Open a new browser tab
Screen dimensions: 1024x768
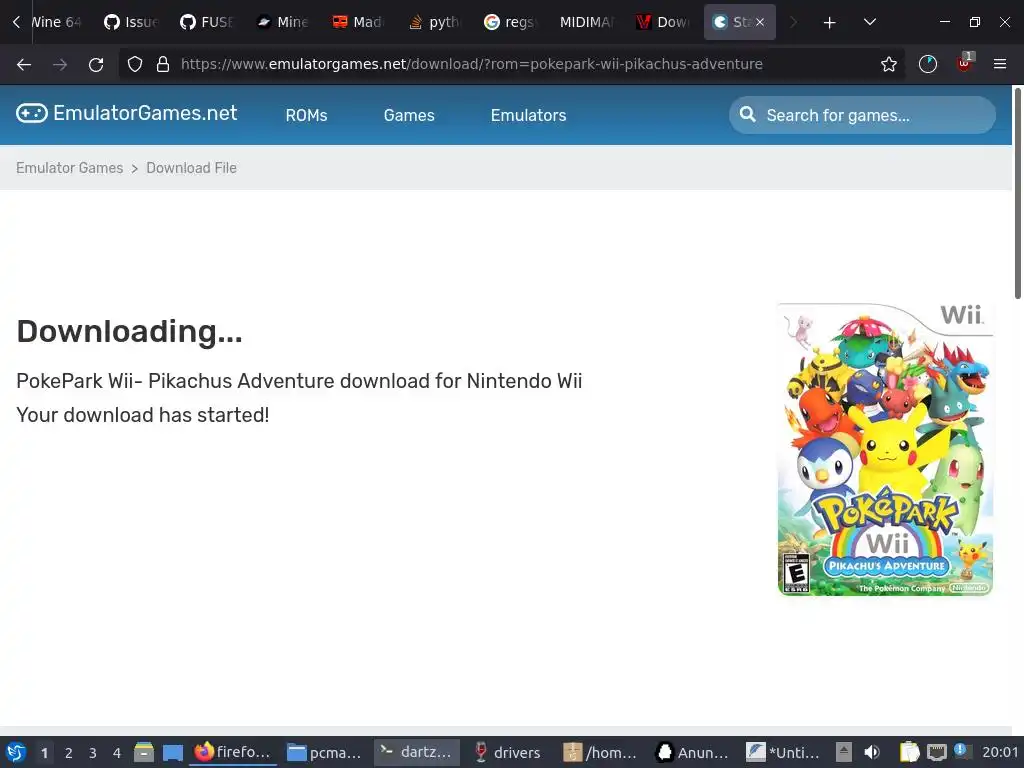click(829, 23)
